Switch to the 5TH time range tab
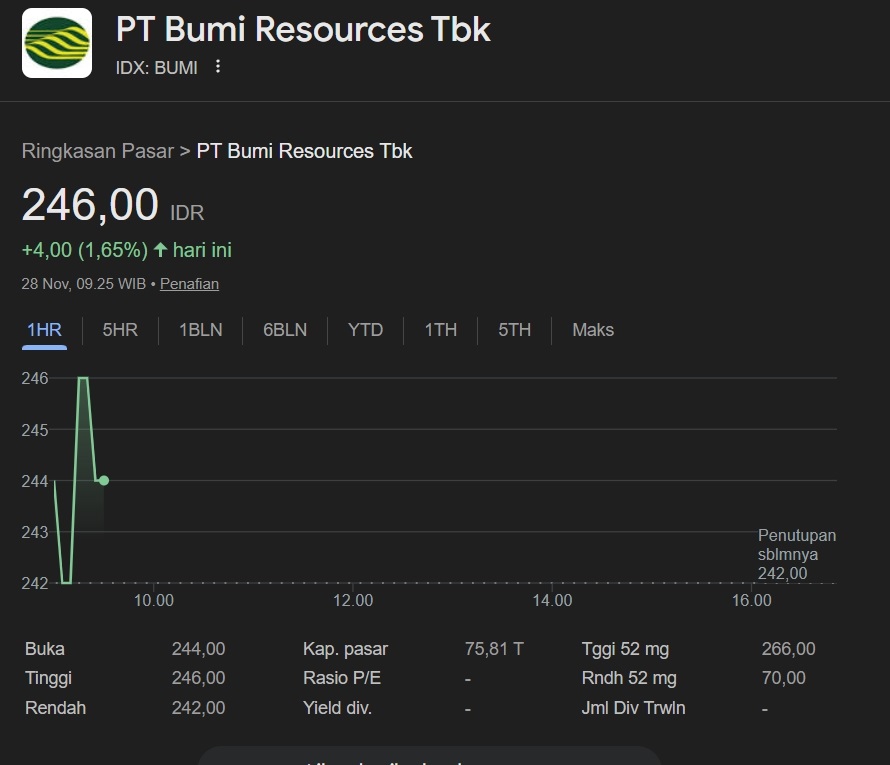890x765 pixels. 514,330
